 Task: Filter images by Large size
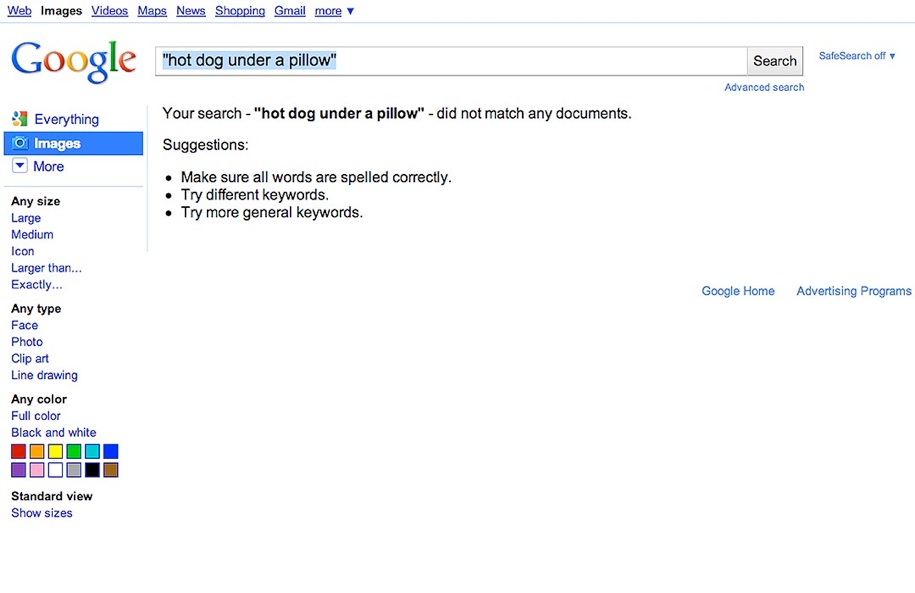[x=26, y=218]
